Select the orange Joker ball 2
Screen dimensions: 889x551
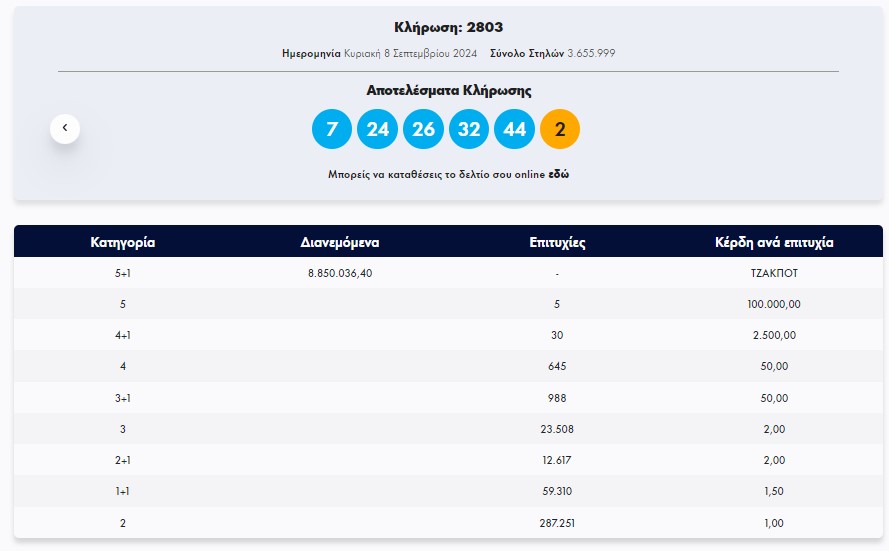click(560, 129)
